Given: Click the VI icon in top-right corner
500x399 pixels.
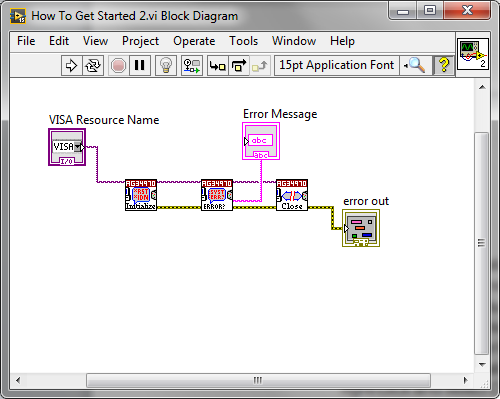Looking at the screenshot, I should point(473,54).
